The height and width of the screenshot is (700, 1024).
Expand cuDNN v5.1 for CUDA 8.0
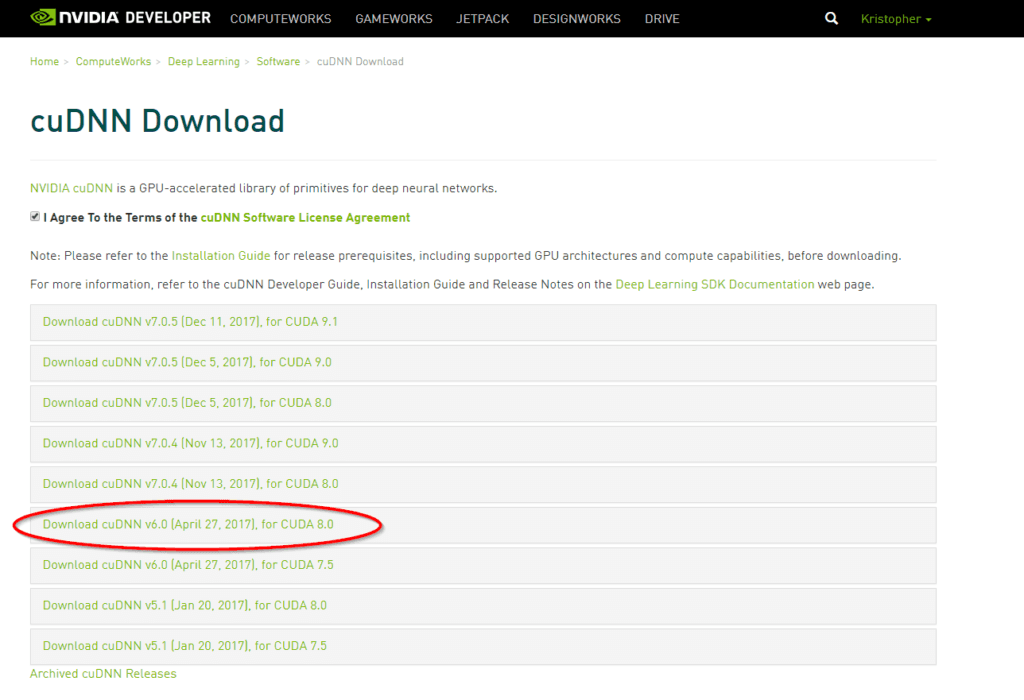(x=483, y=605)
